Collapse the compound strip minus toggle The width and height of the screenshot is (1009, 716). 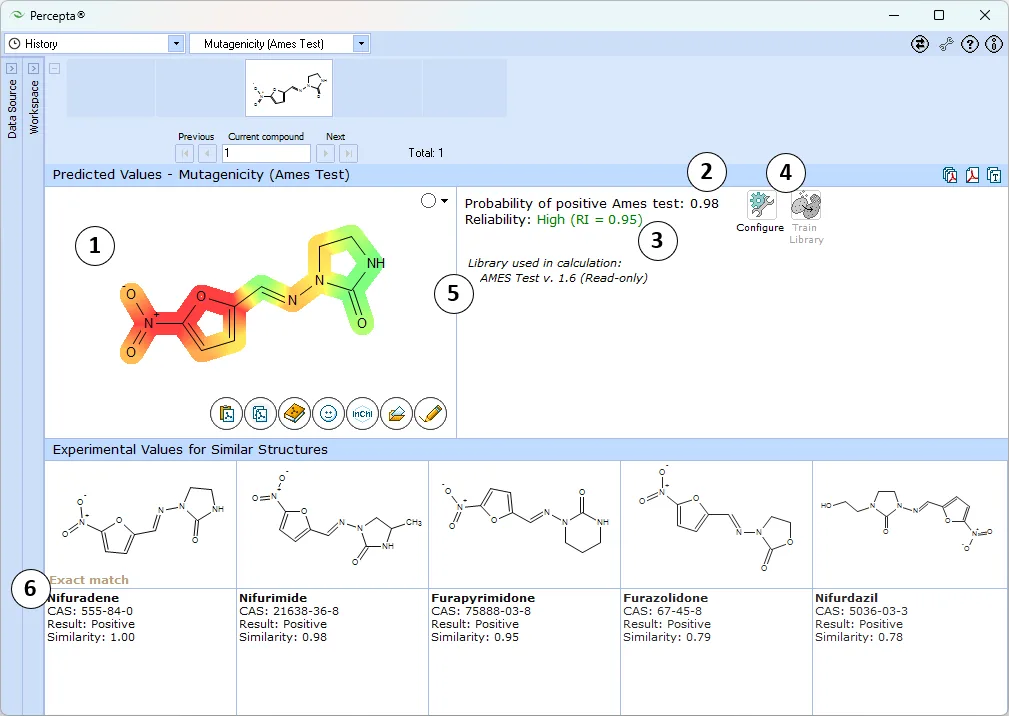coord(55,68)
